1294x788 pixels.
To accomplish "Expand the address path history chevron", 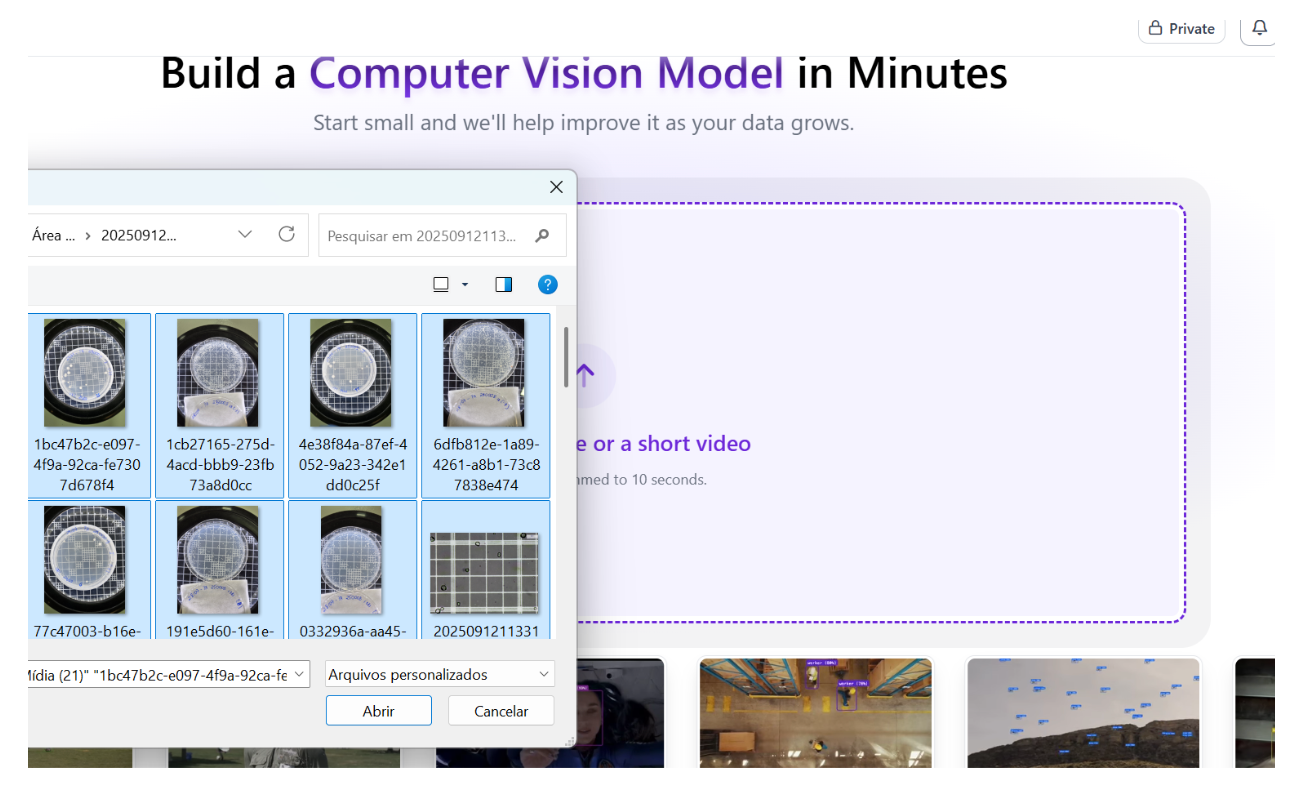I will [x=245, y=234].
